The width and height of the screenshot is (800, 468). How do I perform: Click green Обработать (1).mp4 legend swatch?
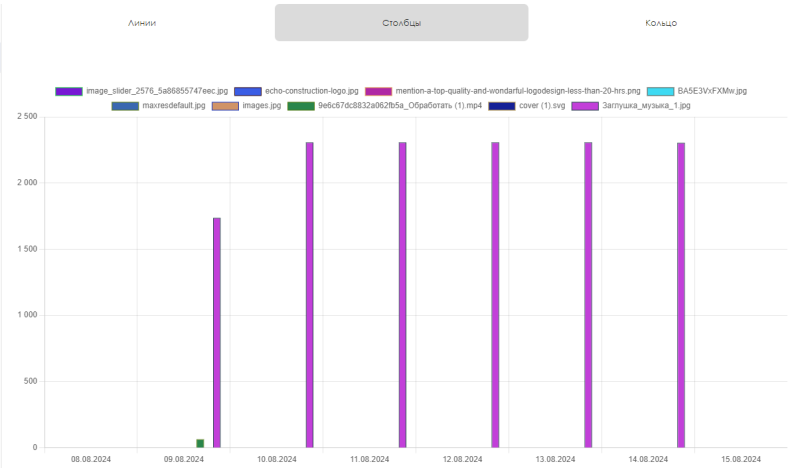point(301,105)
